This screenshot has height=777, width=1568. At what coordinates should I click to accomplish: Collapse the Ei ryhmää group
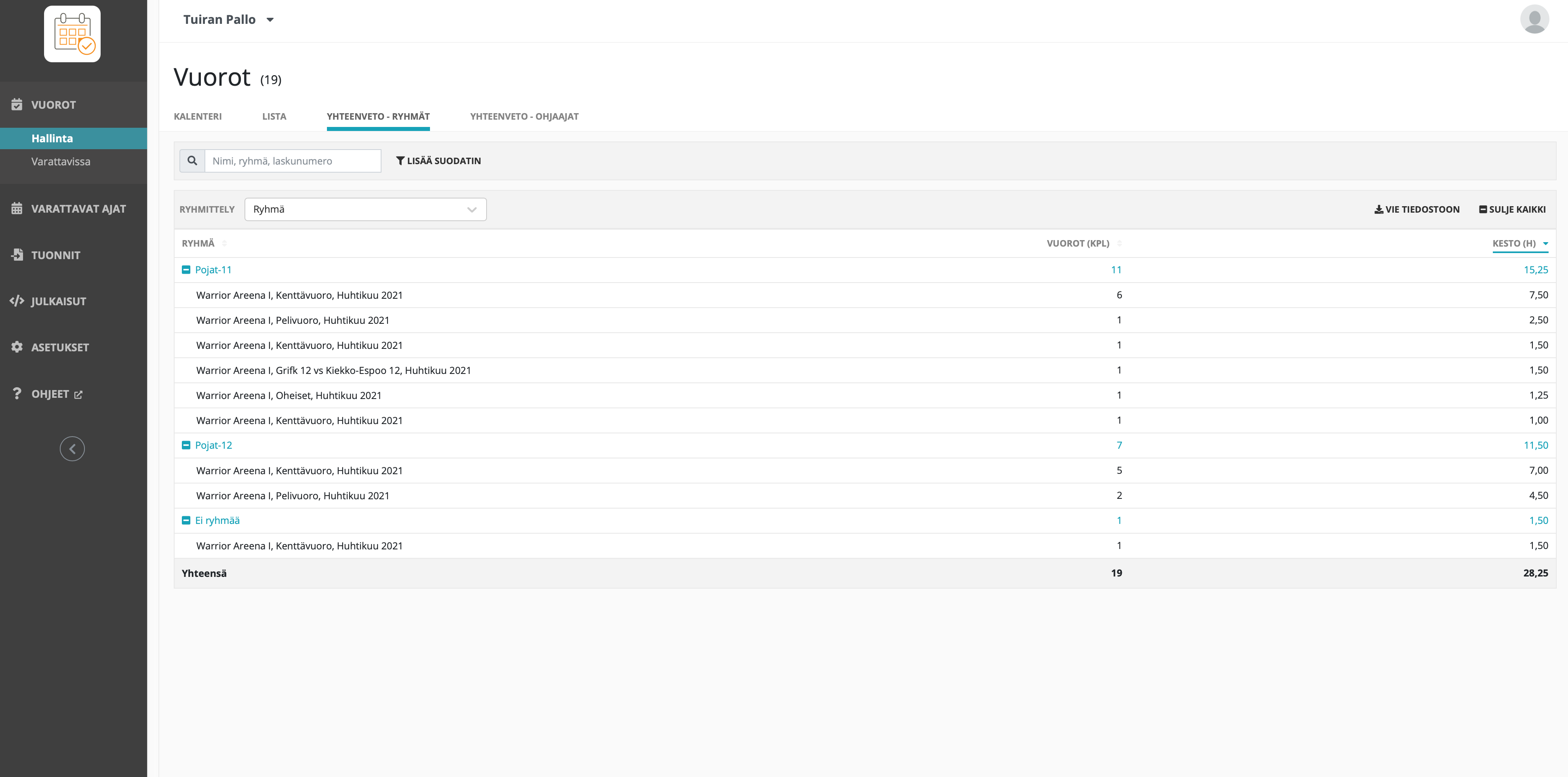pyautogui.click(x=186, y=521)
